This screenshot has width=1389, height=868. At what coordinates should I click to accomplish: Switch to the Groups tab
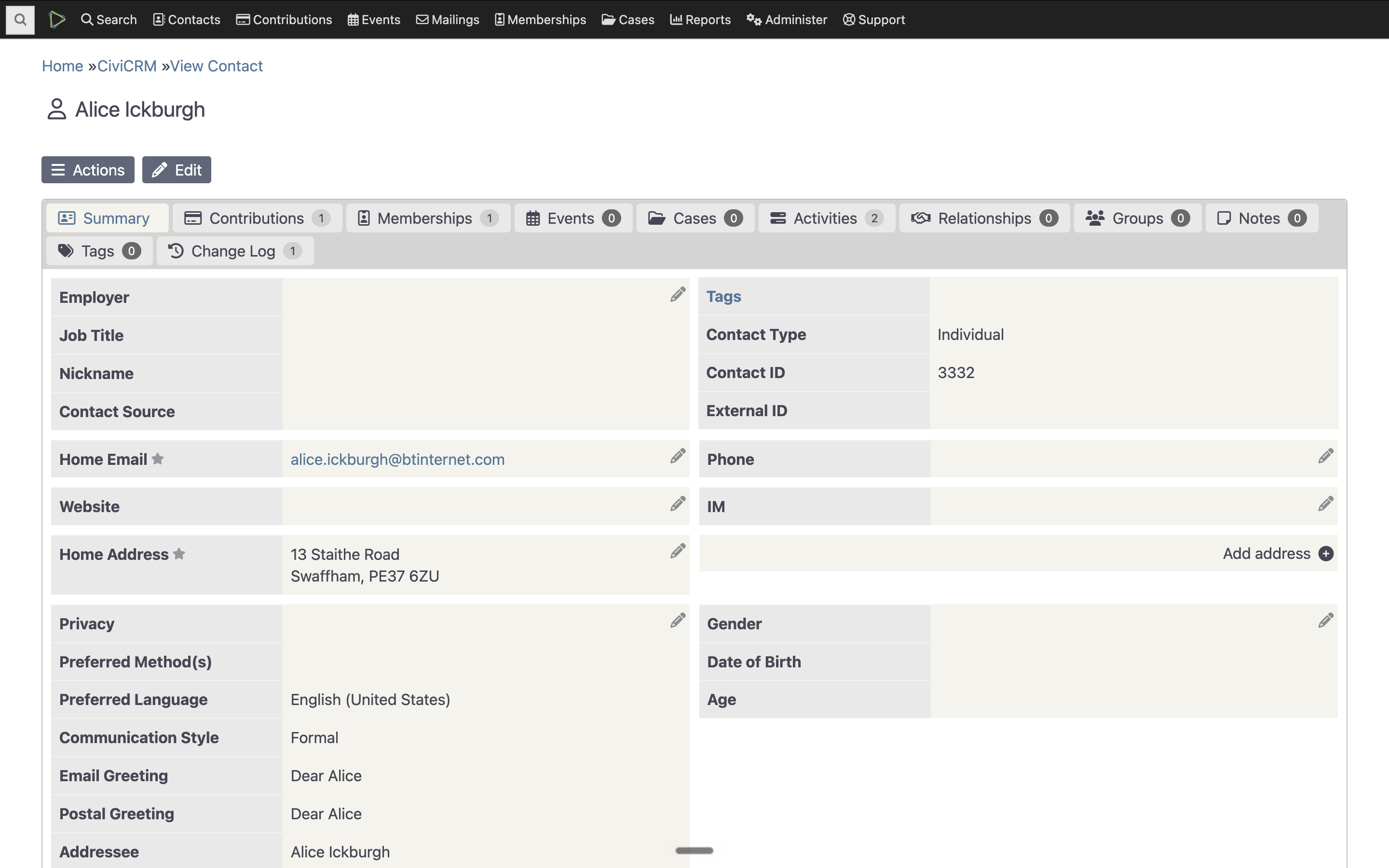(1138, 218)
